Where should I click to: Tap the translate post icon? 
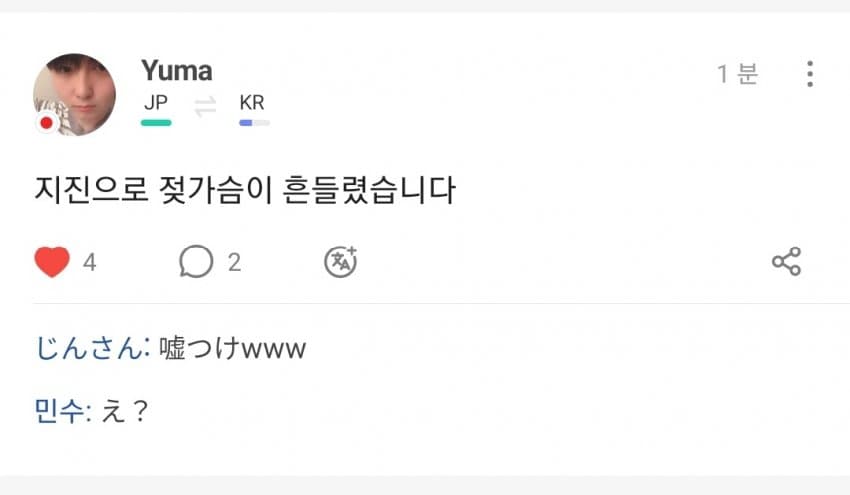coord(341,262)
